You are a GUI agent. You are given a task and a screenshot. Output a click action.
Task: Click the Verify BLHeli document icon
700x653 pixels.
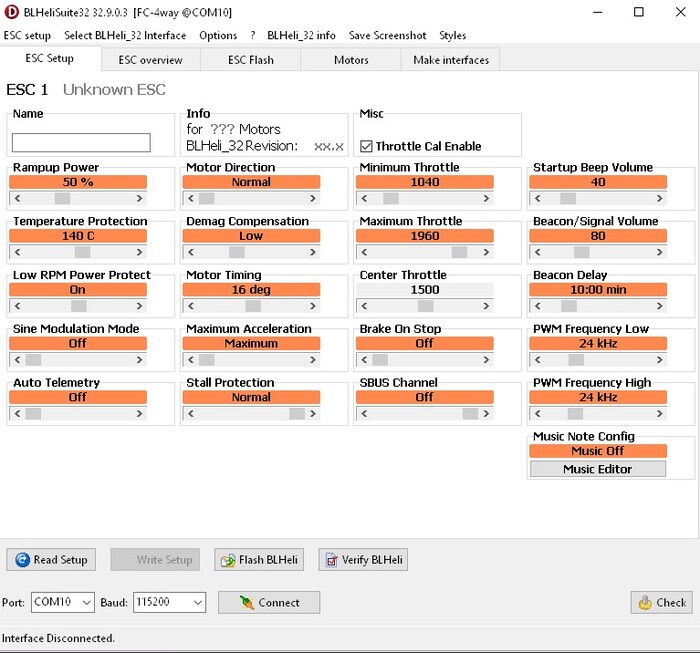pos(332,560)
